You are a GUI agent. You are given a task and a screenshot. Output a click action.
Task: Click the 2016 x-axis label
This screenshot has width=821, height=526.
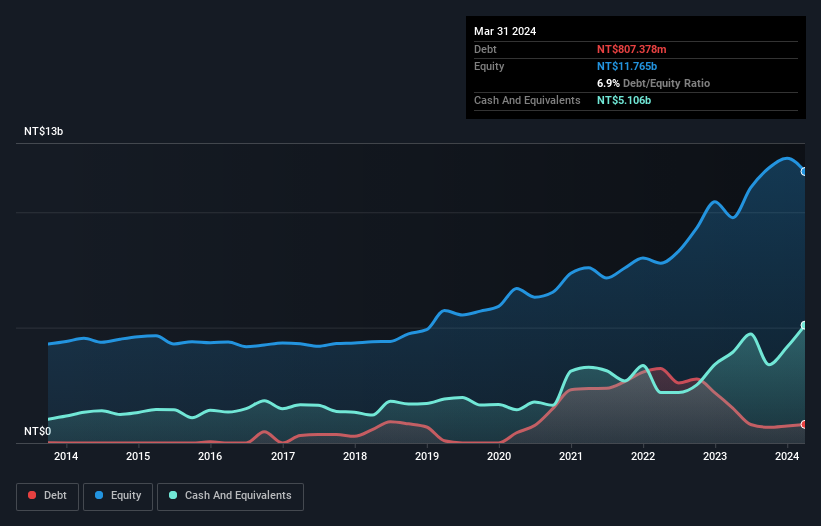pyautogui.click(x=210, y=456)
